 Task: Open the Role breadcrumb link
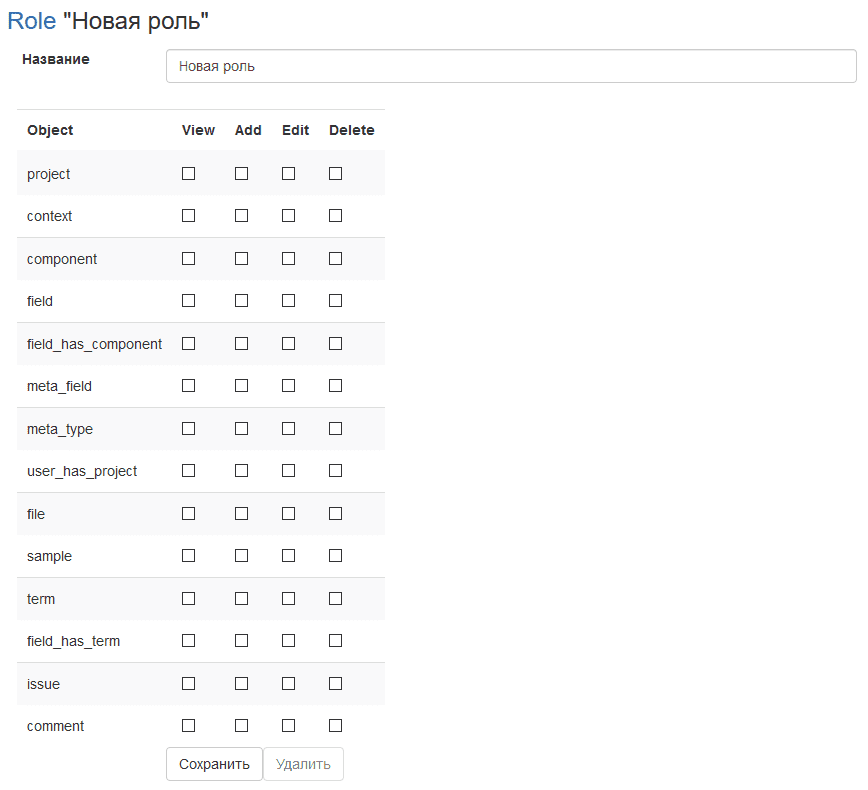point(31,21)
